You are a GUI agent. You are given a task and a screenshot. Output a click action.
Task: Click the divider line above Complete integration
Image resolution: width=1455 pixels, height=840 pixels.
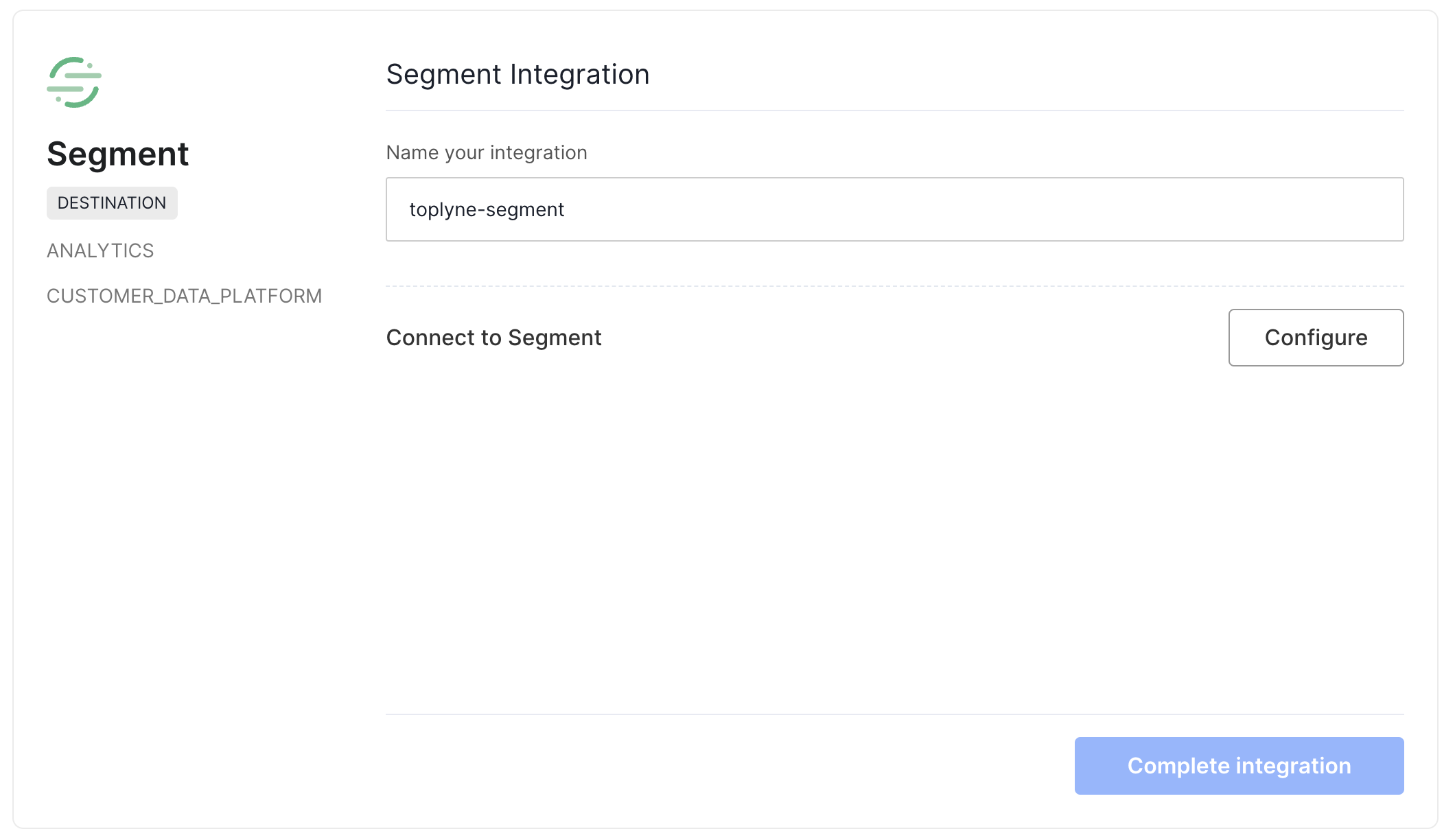click(894, 714)
